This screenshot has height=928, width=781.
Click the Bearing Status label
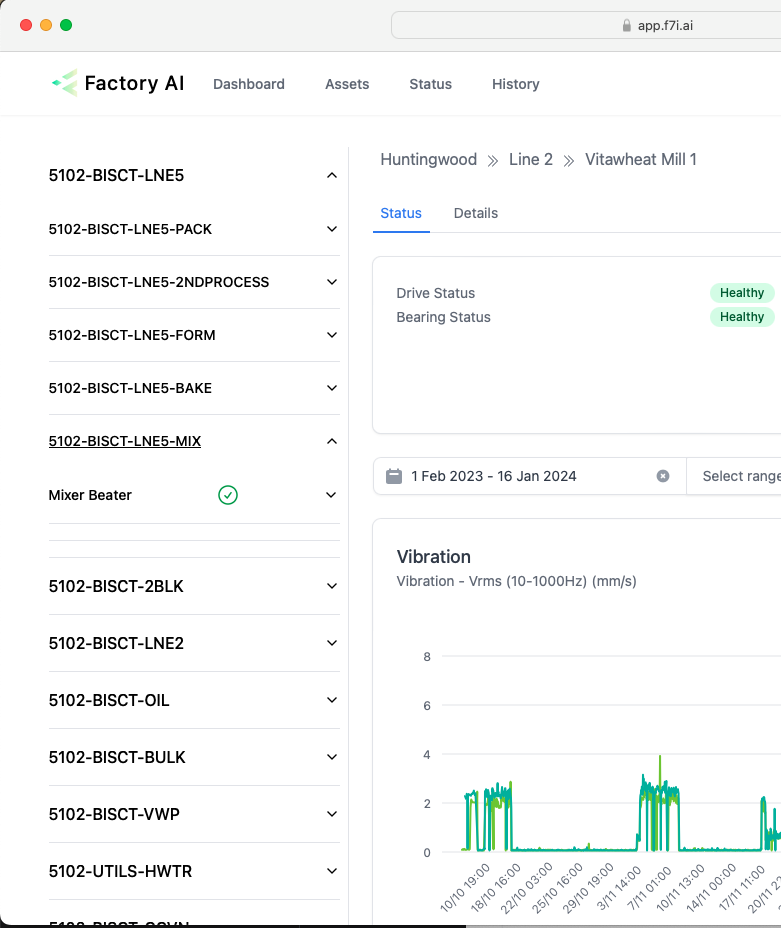coord(443,317)
